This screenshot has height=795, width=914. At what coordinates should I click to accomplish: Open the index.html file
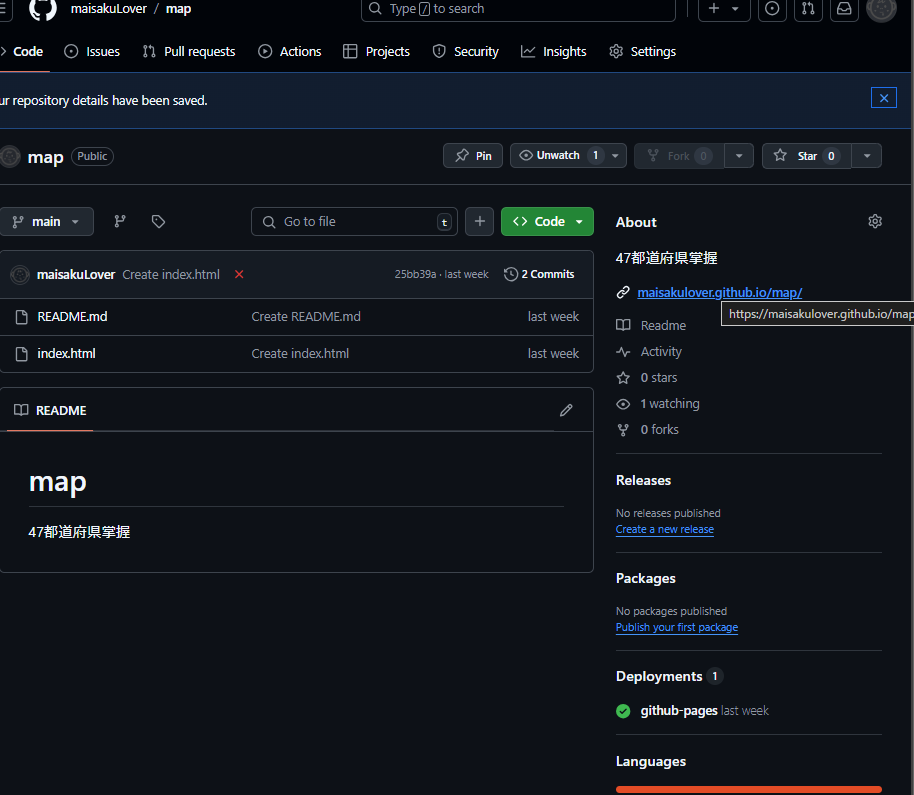click(66, 353)
